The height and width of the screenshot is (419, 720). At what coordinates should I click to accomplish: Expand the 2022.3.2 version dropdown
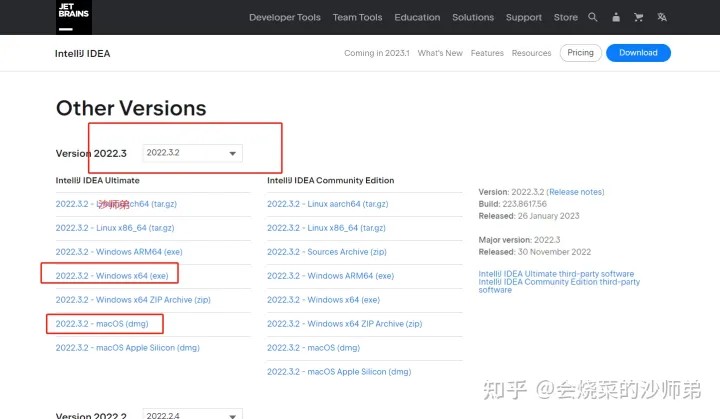(x=193, y=153)
